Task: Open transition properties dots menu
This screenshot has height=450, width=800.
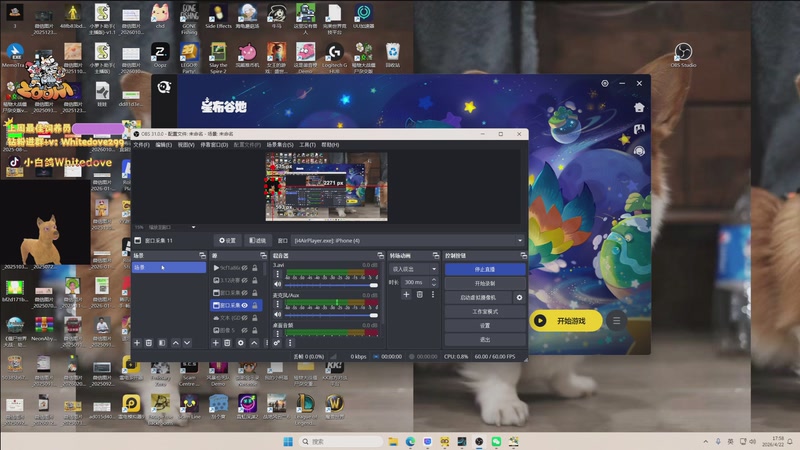Action: (433, 294)
